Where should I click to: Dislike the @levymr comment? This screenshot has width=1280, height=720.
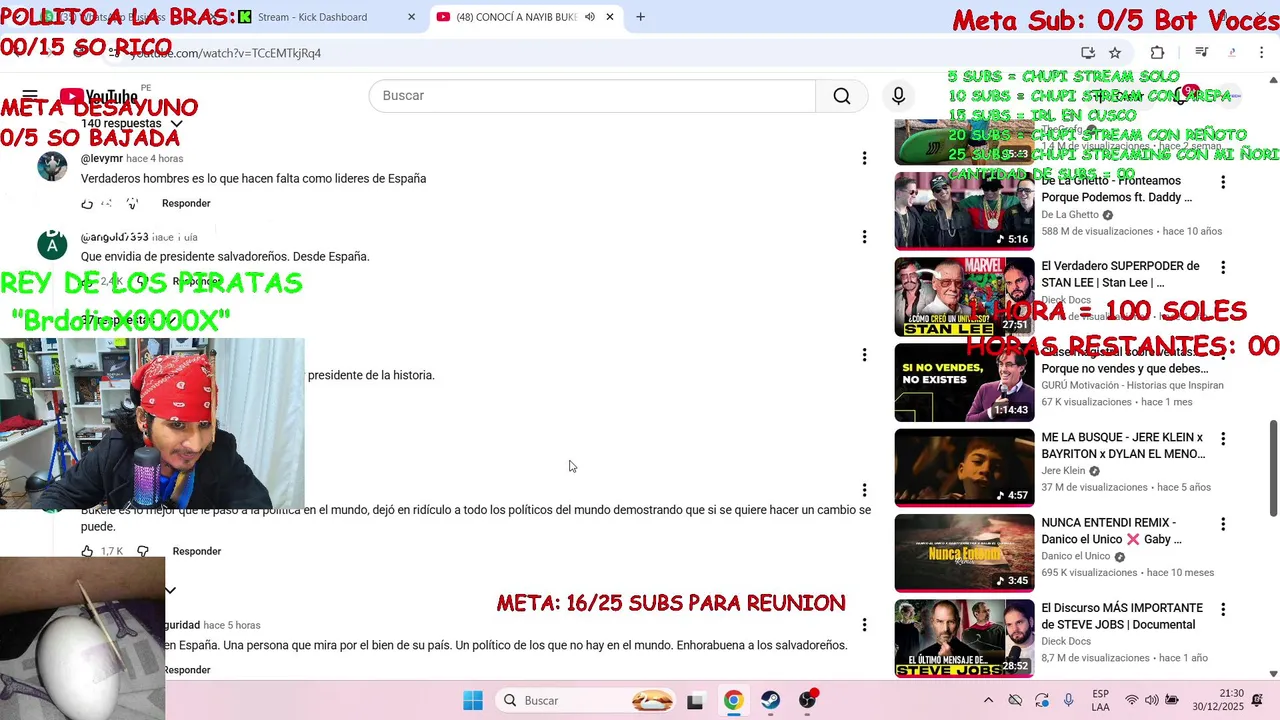coord(132,204)
